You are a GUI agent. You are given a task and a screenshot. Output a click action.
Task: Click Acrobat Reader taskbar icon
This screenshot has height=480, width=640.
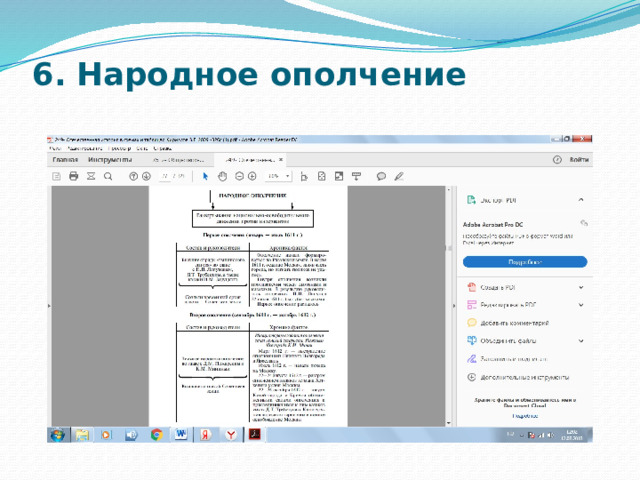click(255, 435)
